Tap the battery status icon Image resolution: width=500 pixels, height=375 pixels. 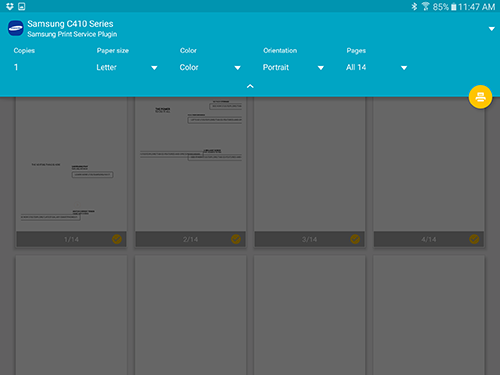pos(453,7)
